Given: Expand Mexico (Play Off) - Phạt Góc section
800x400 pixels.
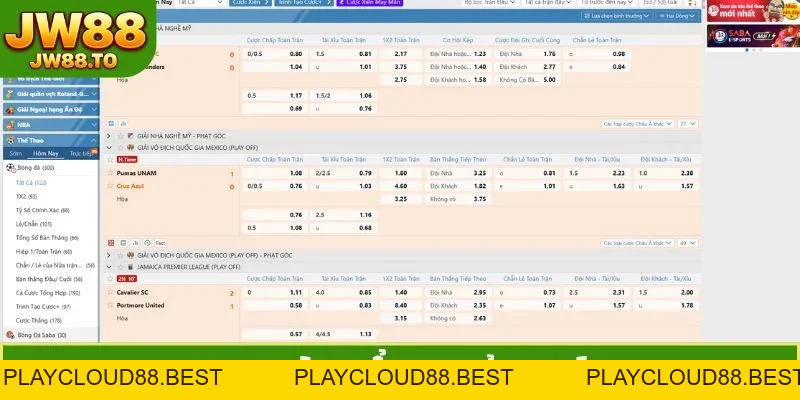Looking at the screenshot, I should [x=109, y=255].
